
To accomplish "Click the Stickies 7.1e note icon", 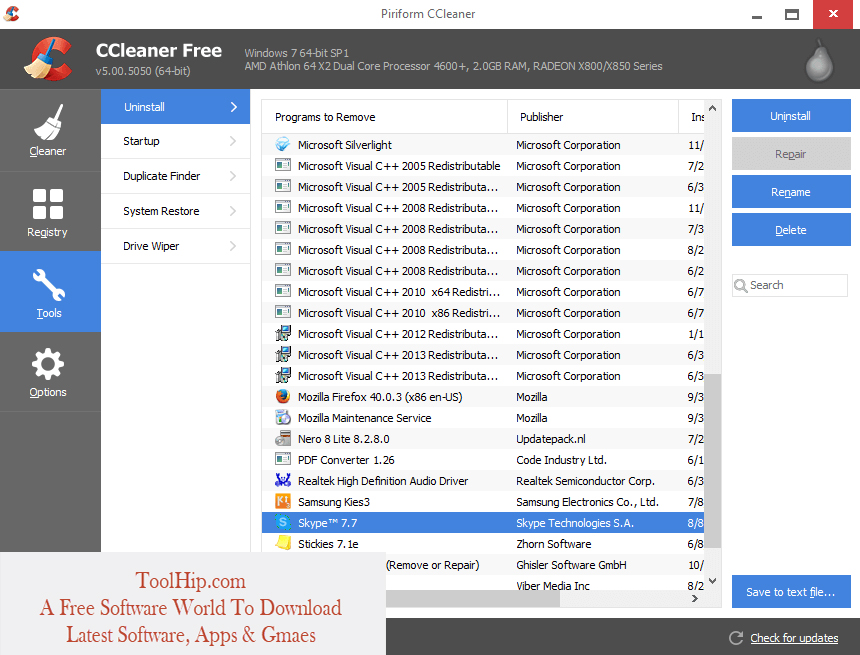I will (282, 543).
